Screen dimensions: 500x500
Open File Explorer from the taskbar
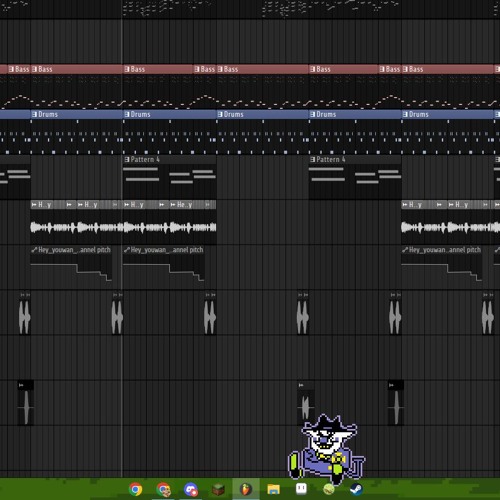pyautogui.click(x=273, y=489)
